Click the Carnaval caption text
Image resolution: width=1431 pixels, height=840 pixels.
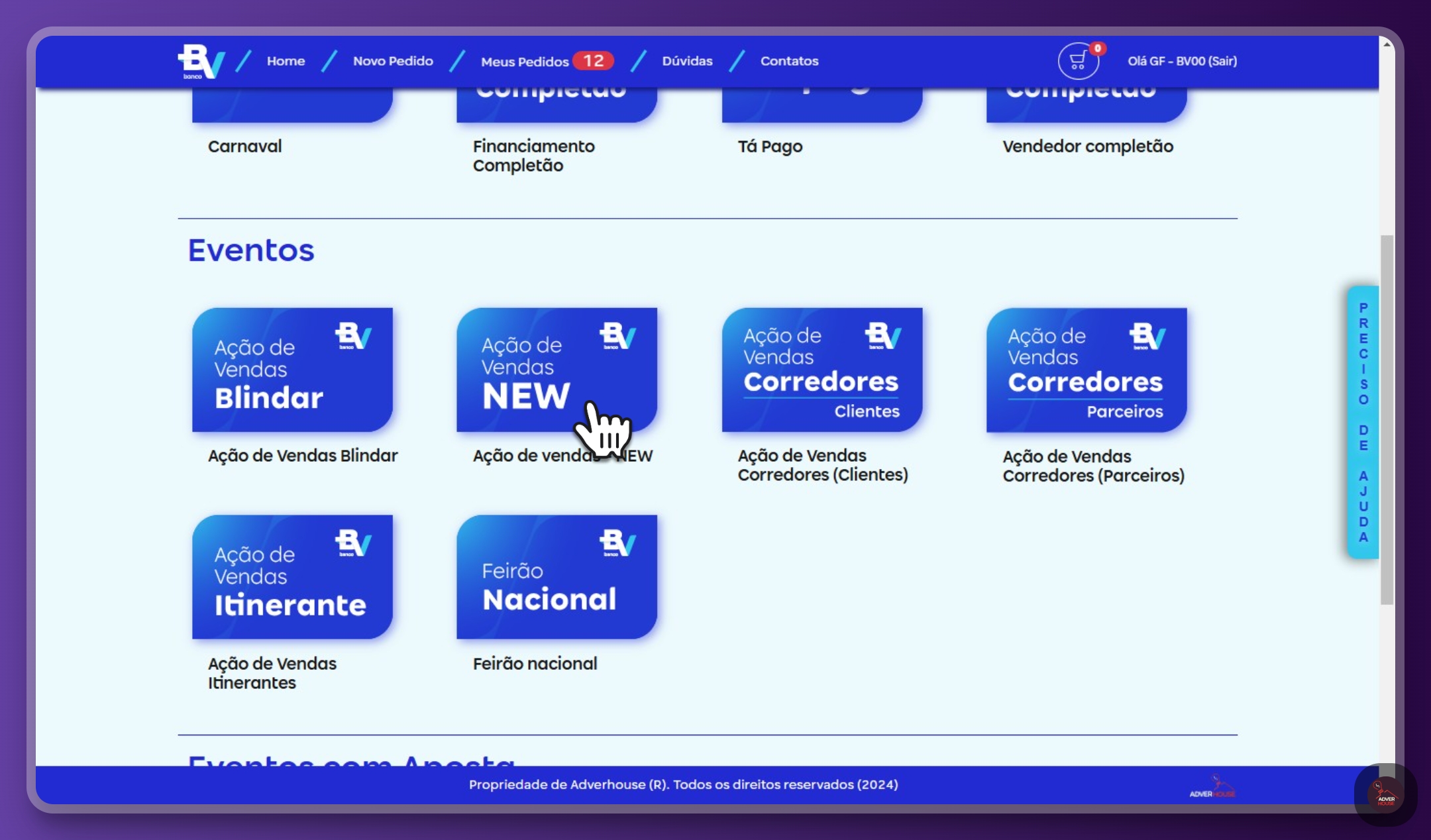pyautogui.click(x=244, y=146)
